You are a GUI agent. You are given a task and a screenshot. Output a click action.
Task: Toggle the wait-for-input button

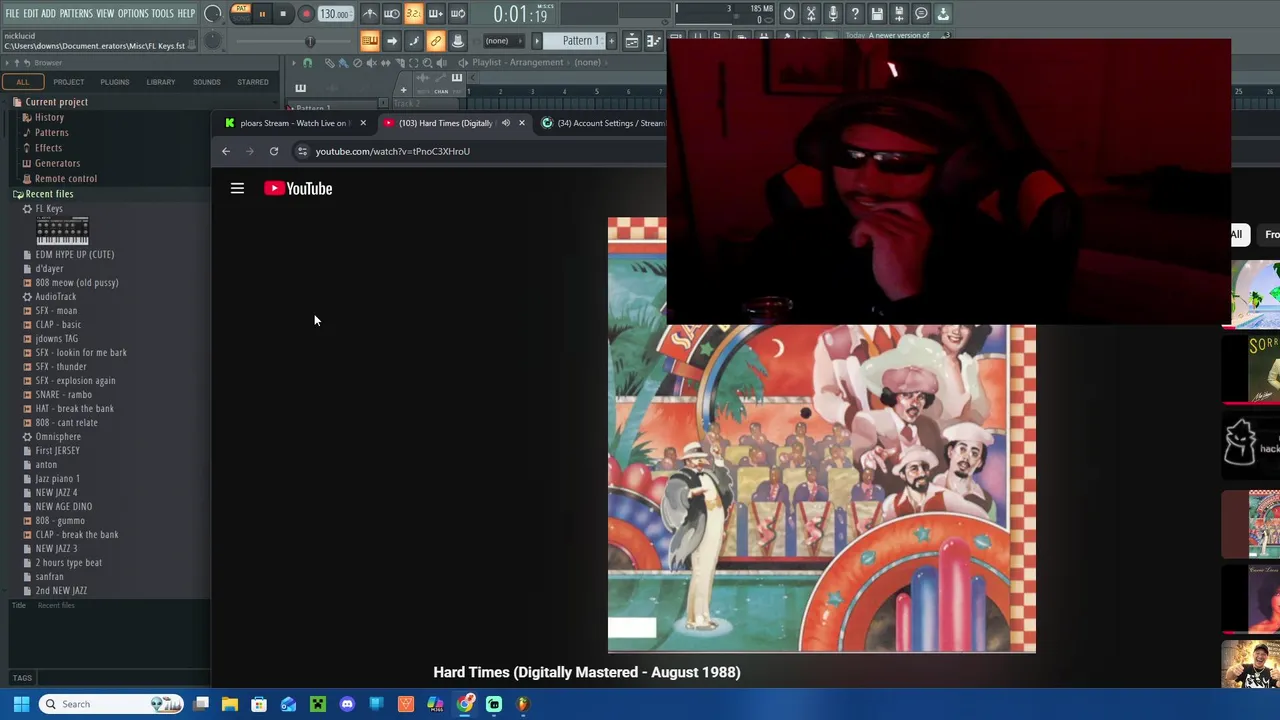[392, 14]
